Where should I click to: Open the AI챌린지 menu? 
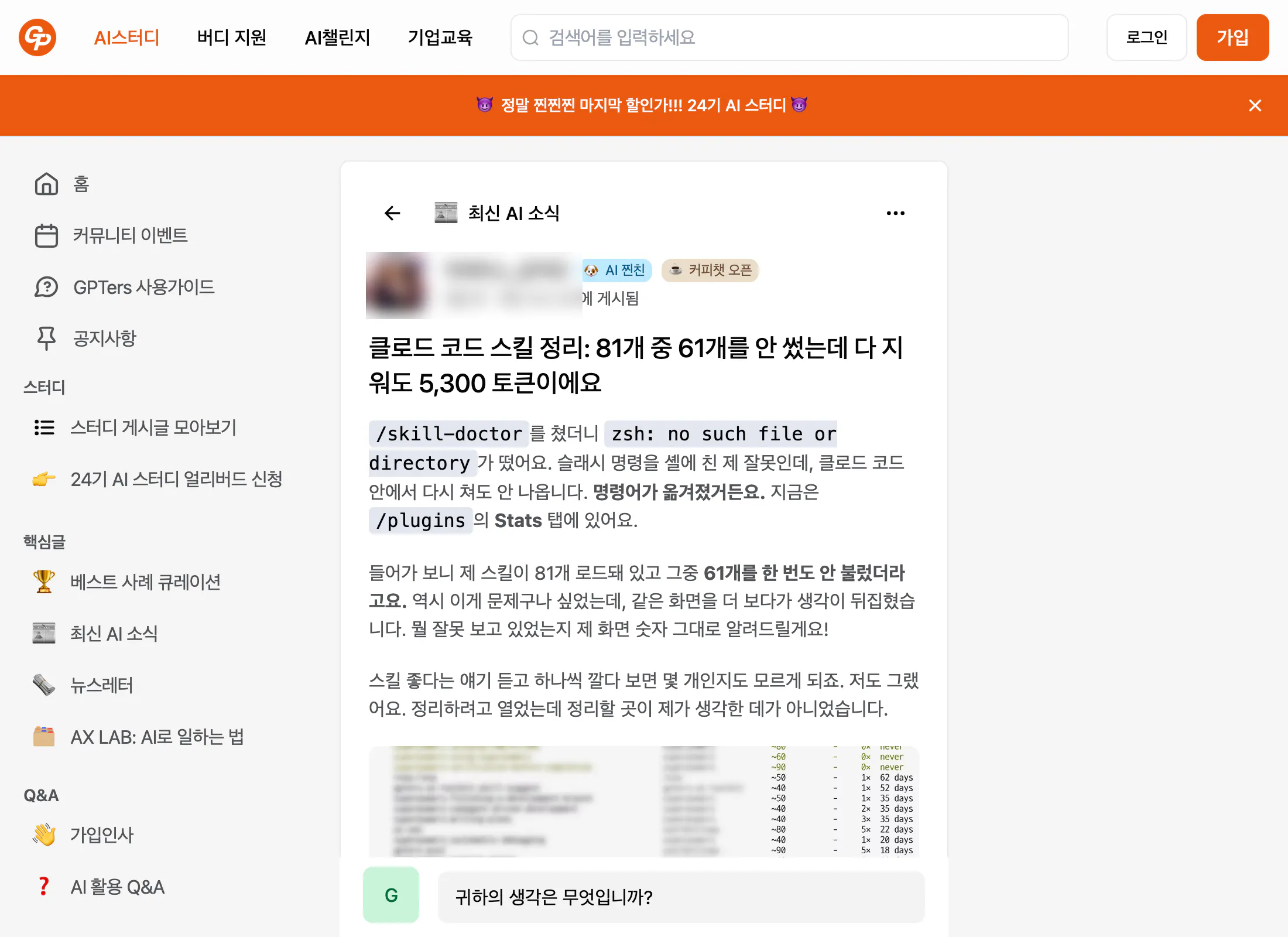tap(337, 37)
